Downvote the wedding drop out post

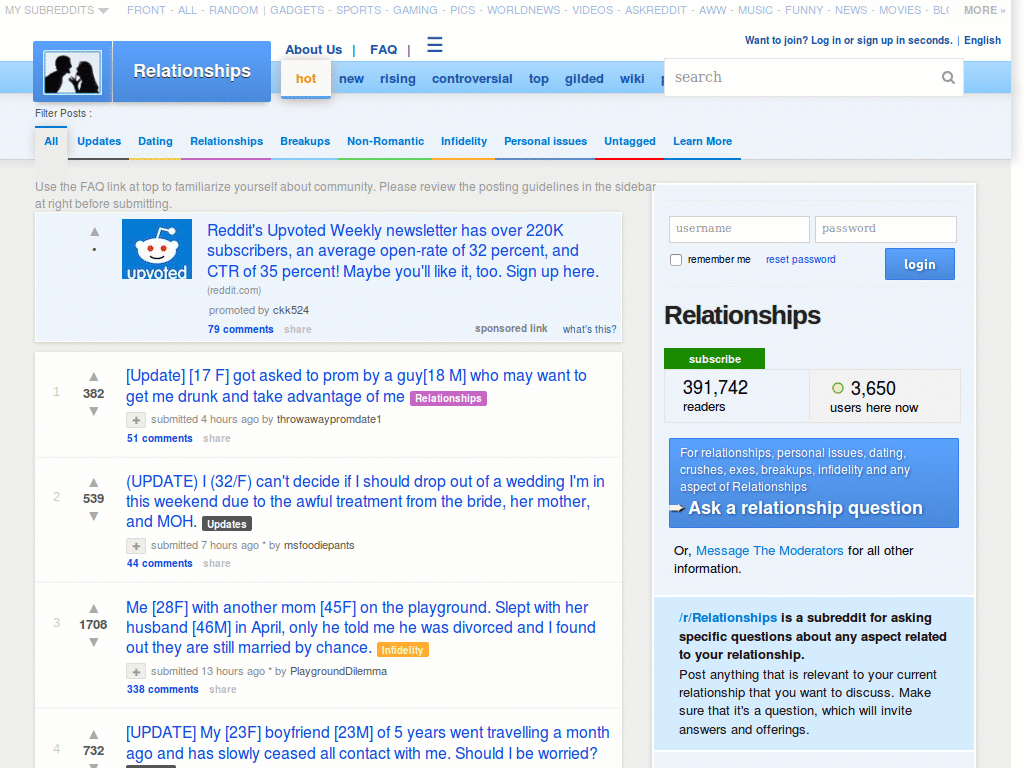coord(94,516)
